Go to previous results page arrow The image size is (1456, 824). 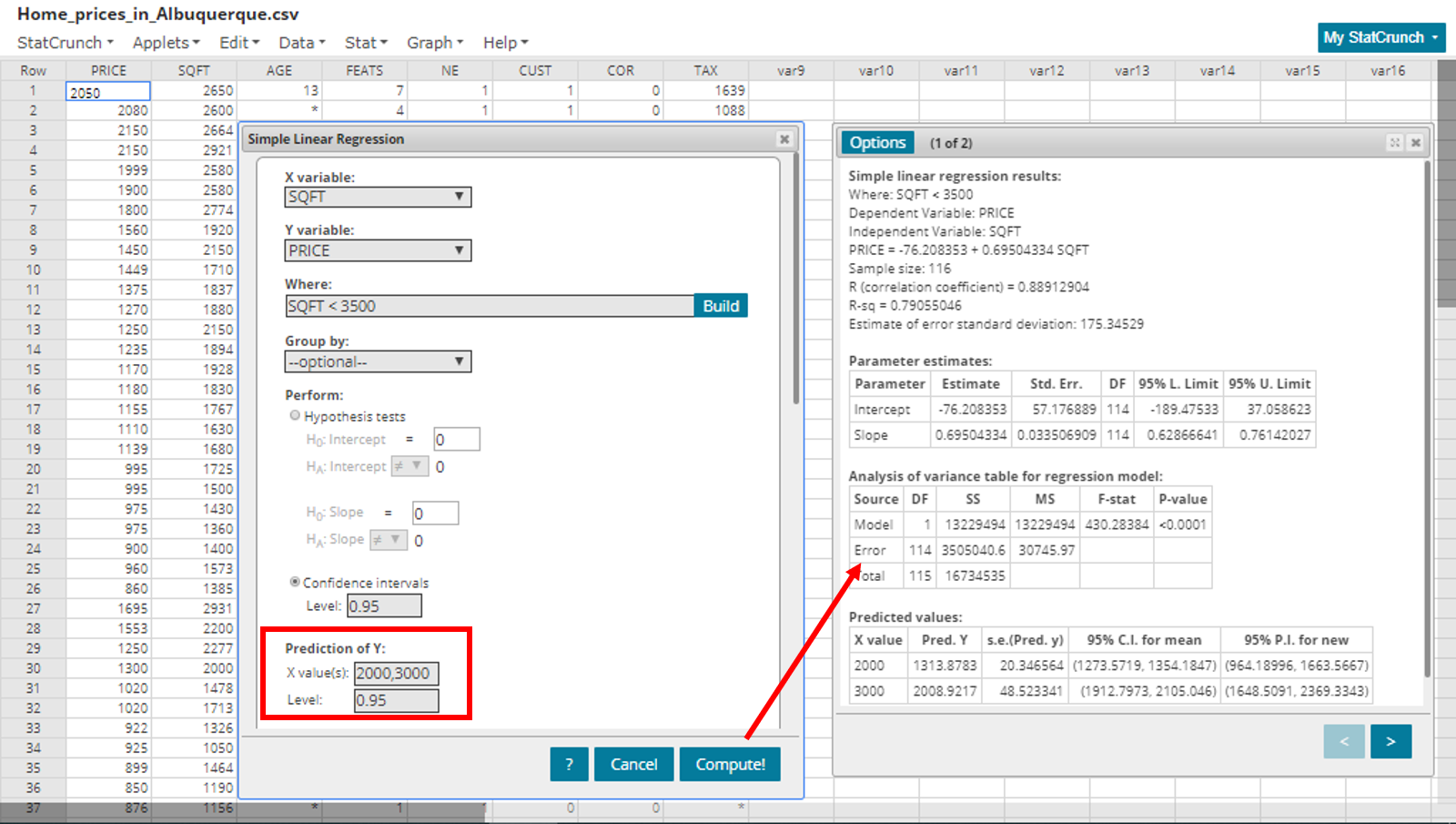click(1343, 741)
